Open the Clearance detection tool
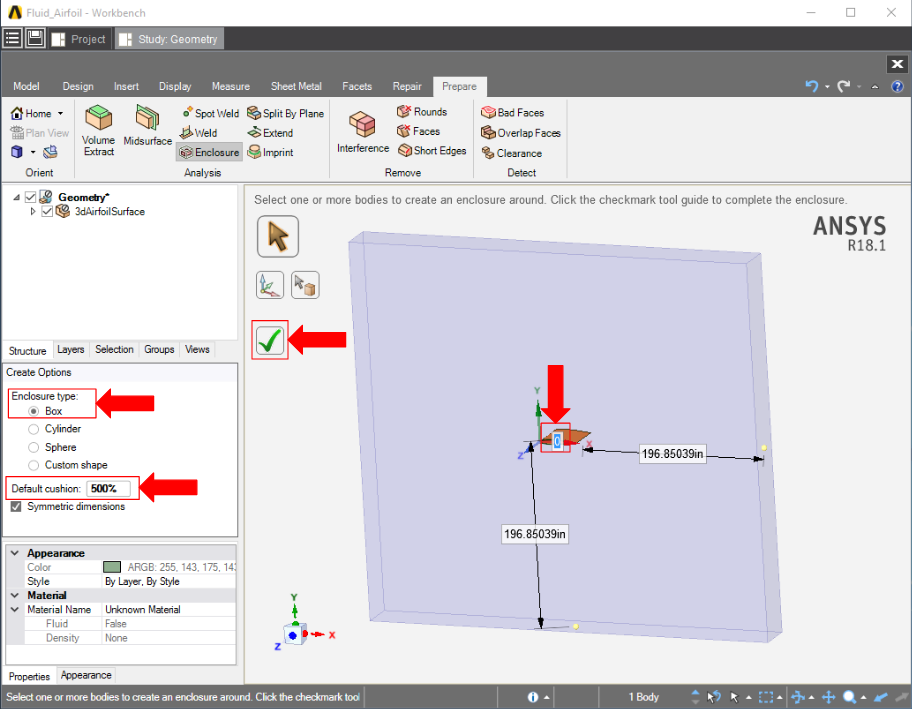This screenshot has height=709, width=912. tap(512, 153)
